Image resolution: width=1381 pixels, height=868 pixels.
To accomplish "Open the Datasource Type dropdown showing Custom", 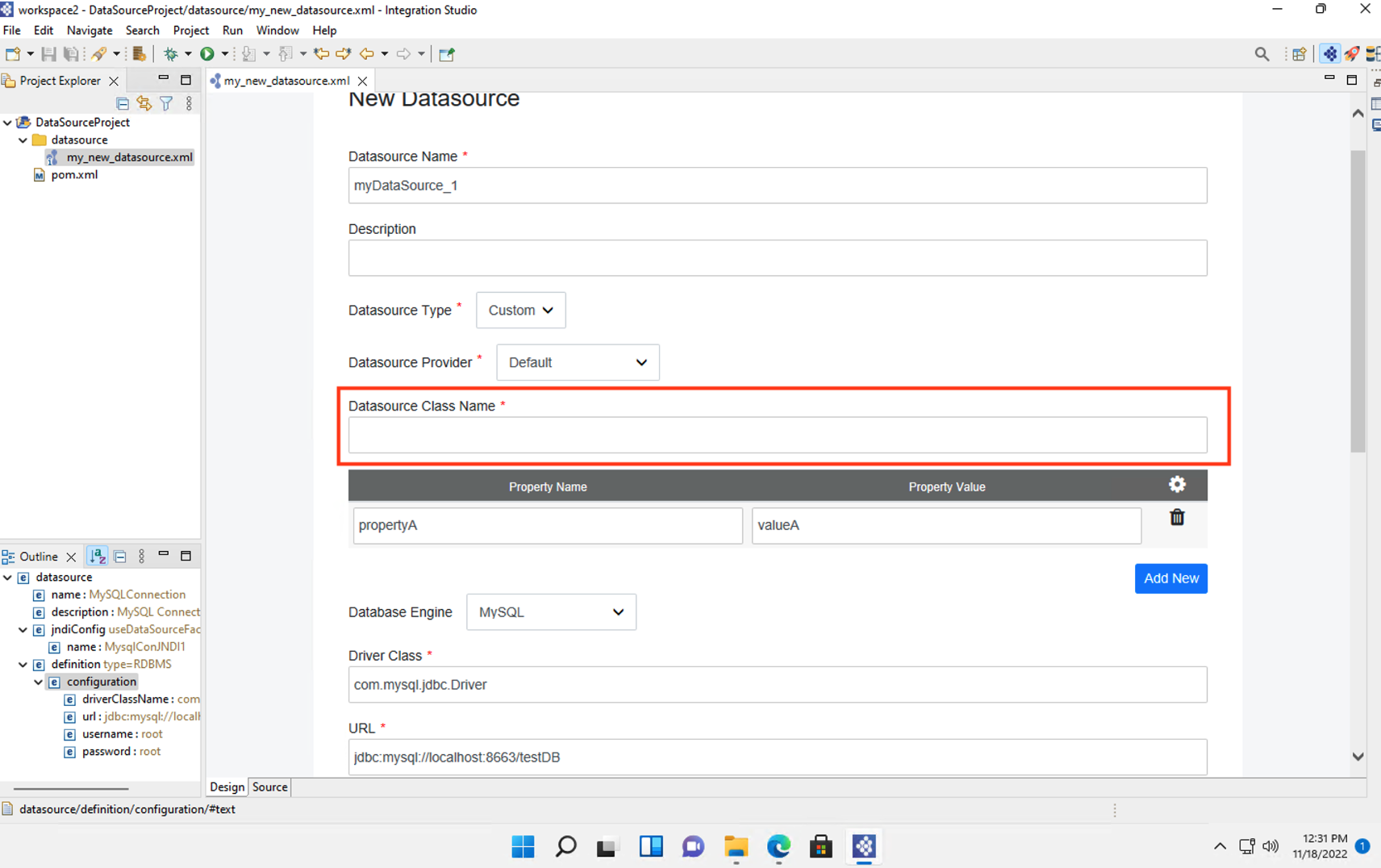I will tap(520, 310).
